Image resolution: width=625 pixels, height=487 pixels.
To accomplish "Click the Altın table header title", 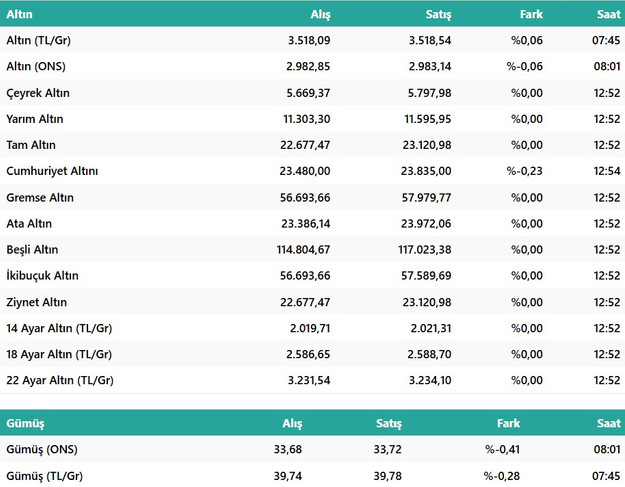I will 20,14.
